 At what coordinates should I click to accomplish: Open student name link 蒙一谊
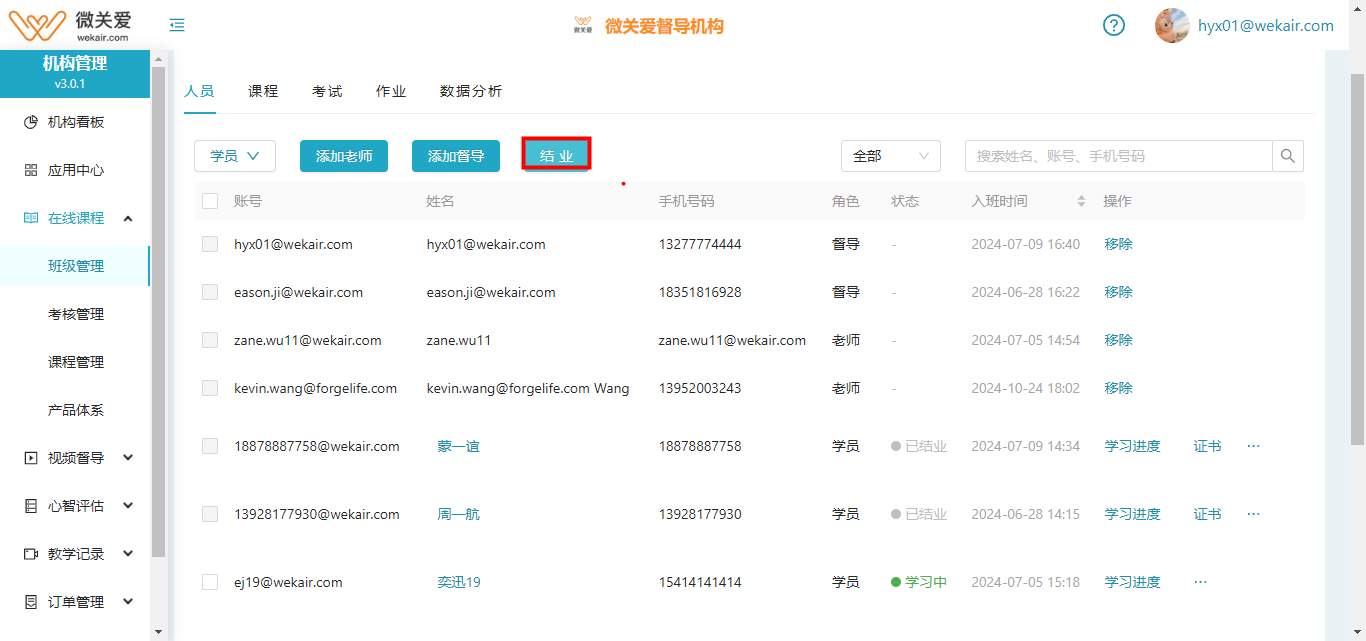(458, 446)
